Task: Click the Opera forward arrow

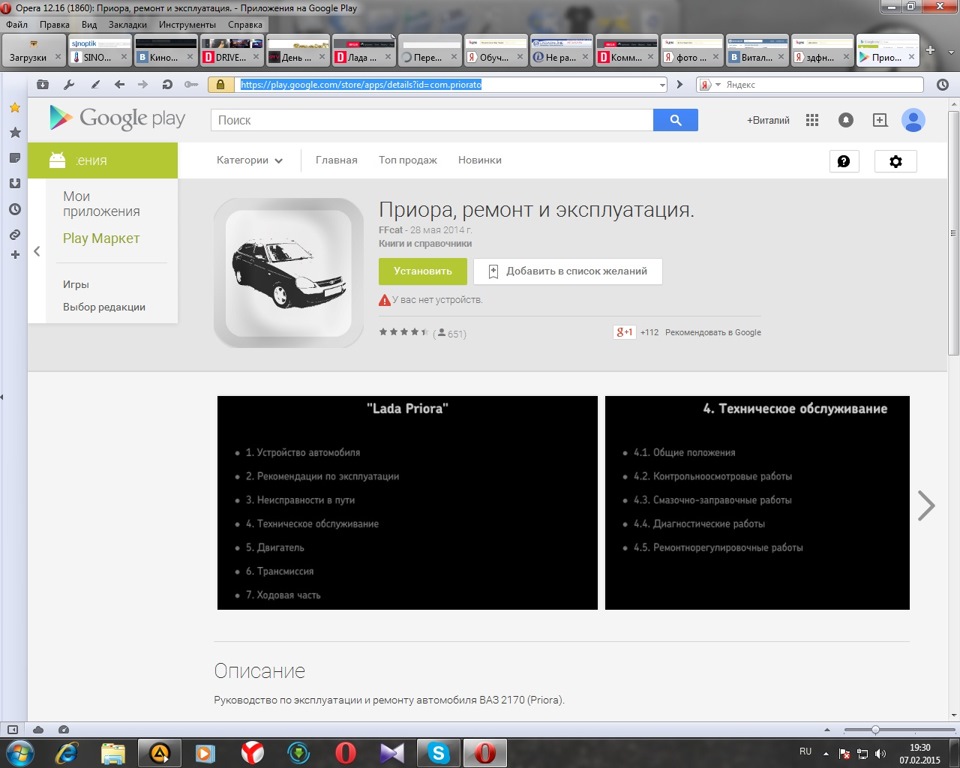Action: coord(143,85)
